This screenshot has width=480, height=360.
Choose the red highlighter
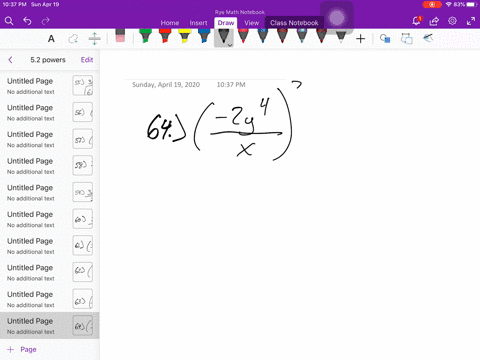[165, 36]
